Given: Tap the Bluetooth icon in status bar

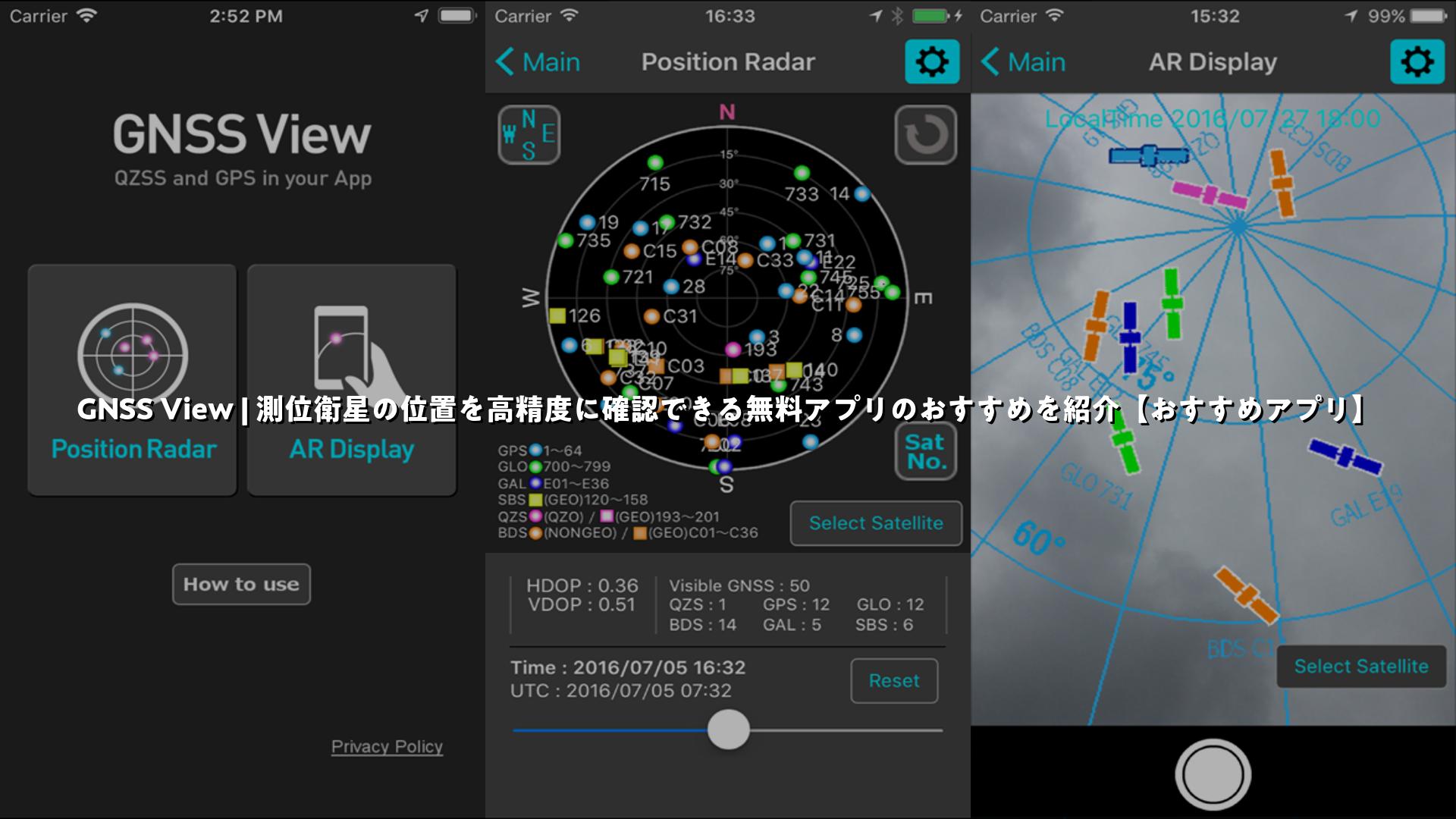Looking at the screenshot, I should [x=897, y=16].
